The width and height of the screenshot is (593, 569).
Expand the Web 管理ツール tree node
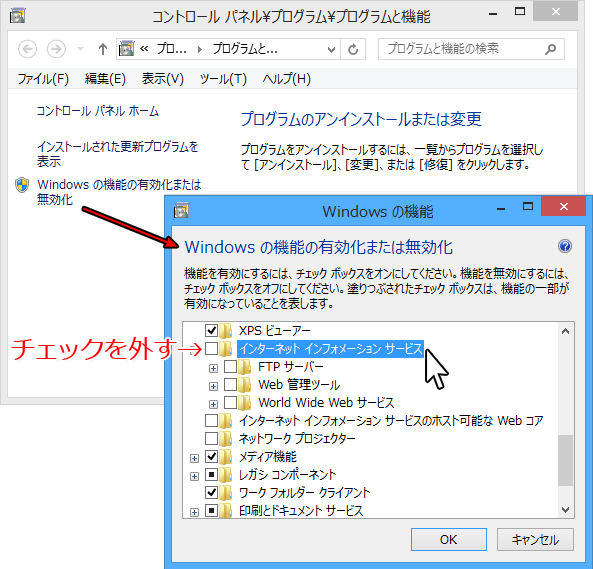click(213, 386)
